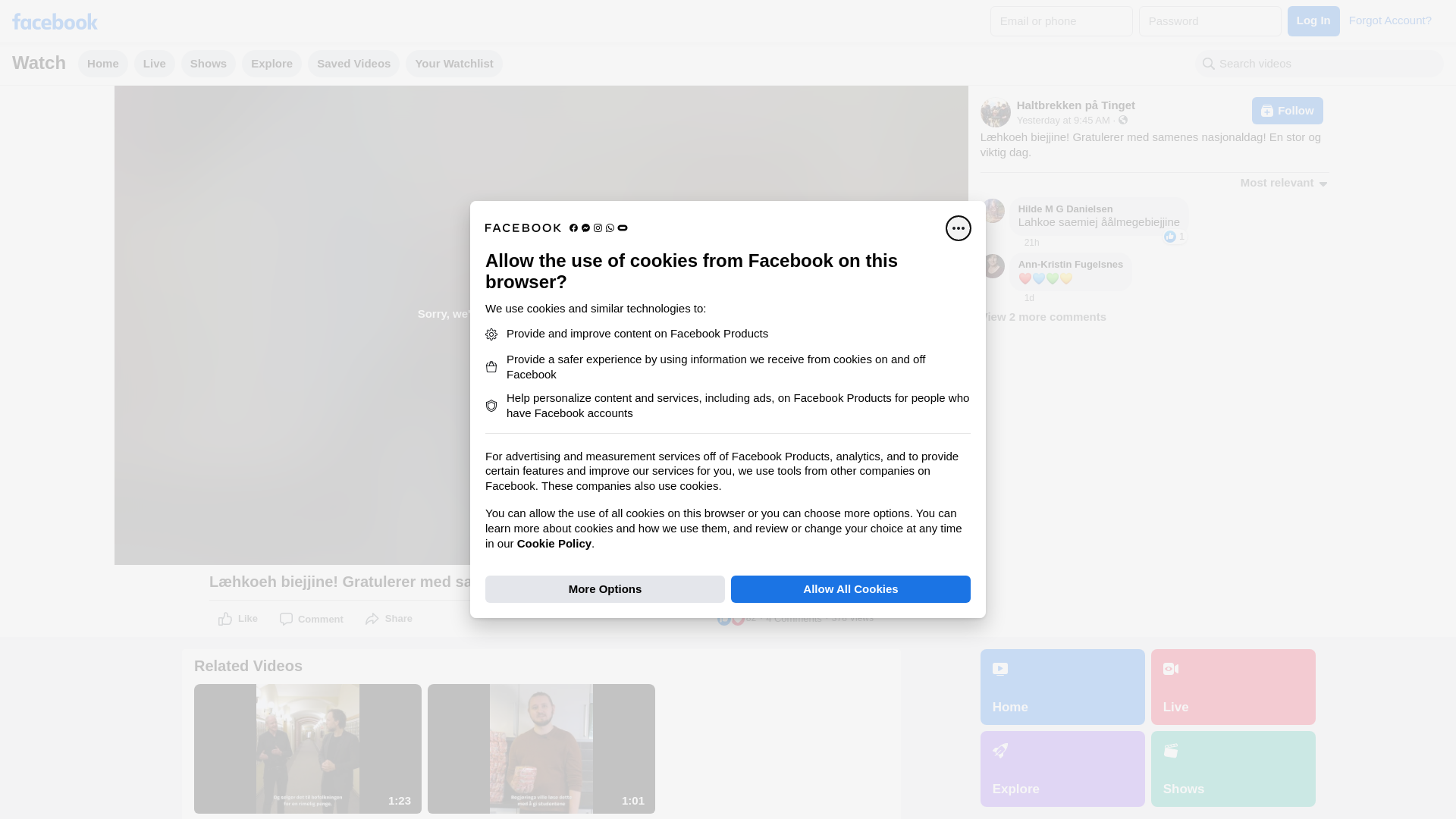Open the 1:23 related video thumbnail
Viewport: 1456px width, 819px height.
pos(307,748)
